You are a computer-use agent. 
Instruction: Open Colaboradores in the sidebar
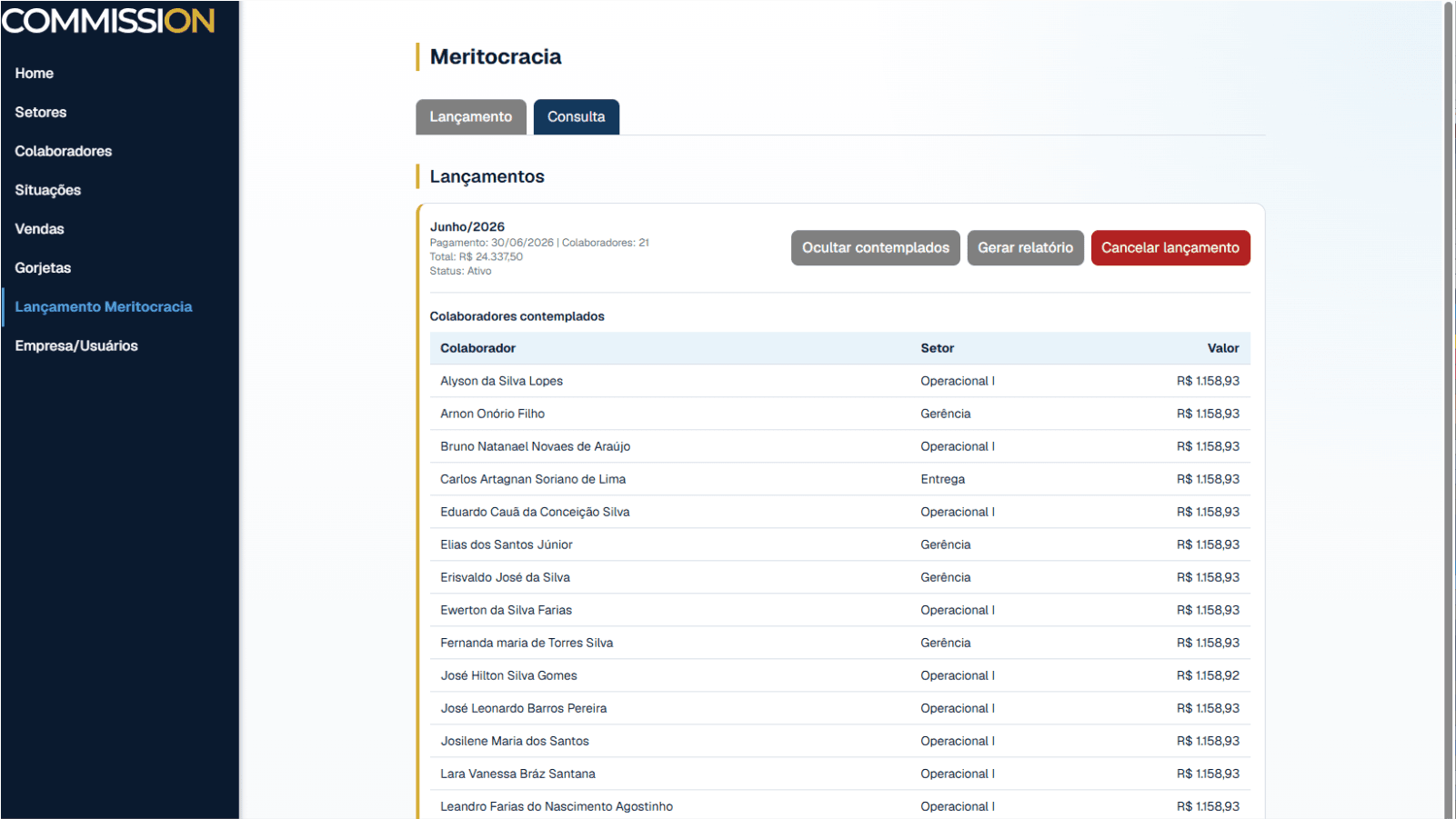coord(64,152)
